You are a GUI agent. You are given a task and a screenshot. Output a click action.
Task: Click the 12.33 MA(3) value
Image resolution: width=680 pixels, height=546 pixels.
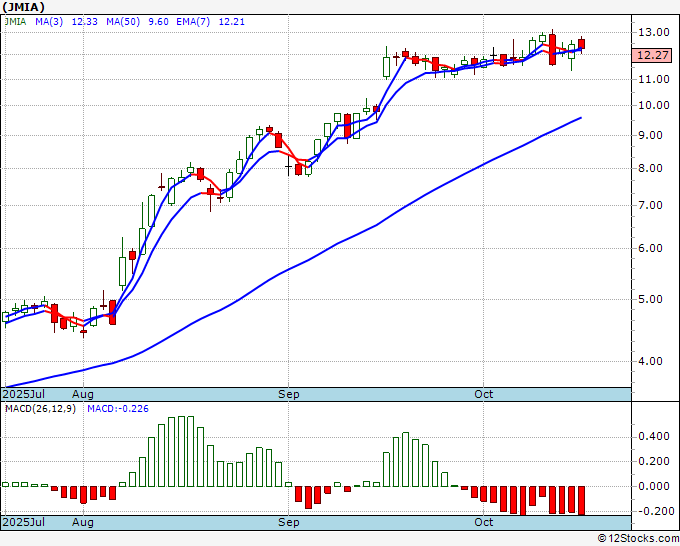[85, 22]
